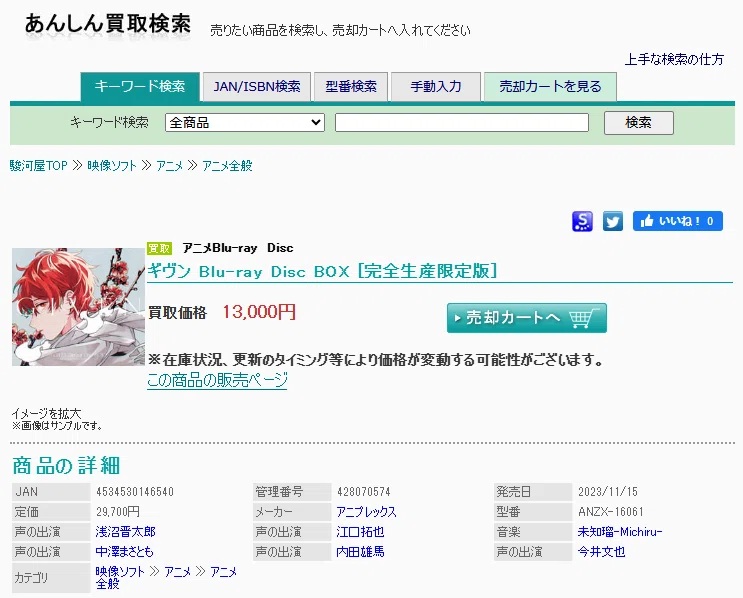Click the 検索 search button
Viewport: 743px width, 598px height.
[x=638, y=123]
